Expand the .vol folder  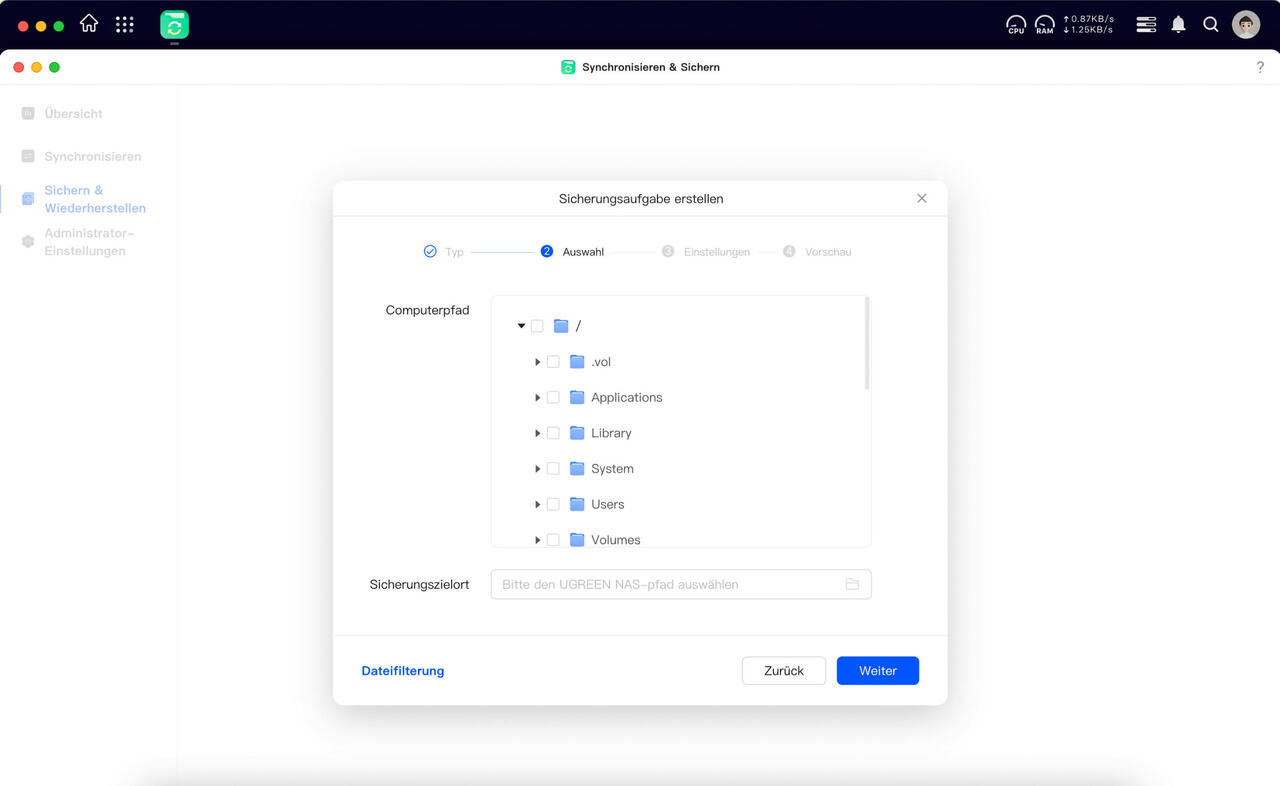[x=538, y=362]
